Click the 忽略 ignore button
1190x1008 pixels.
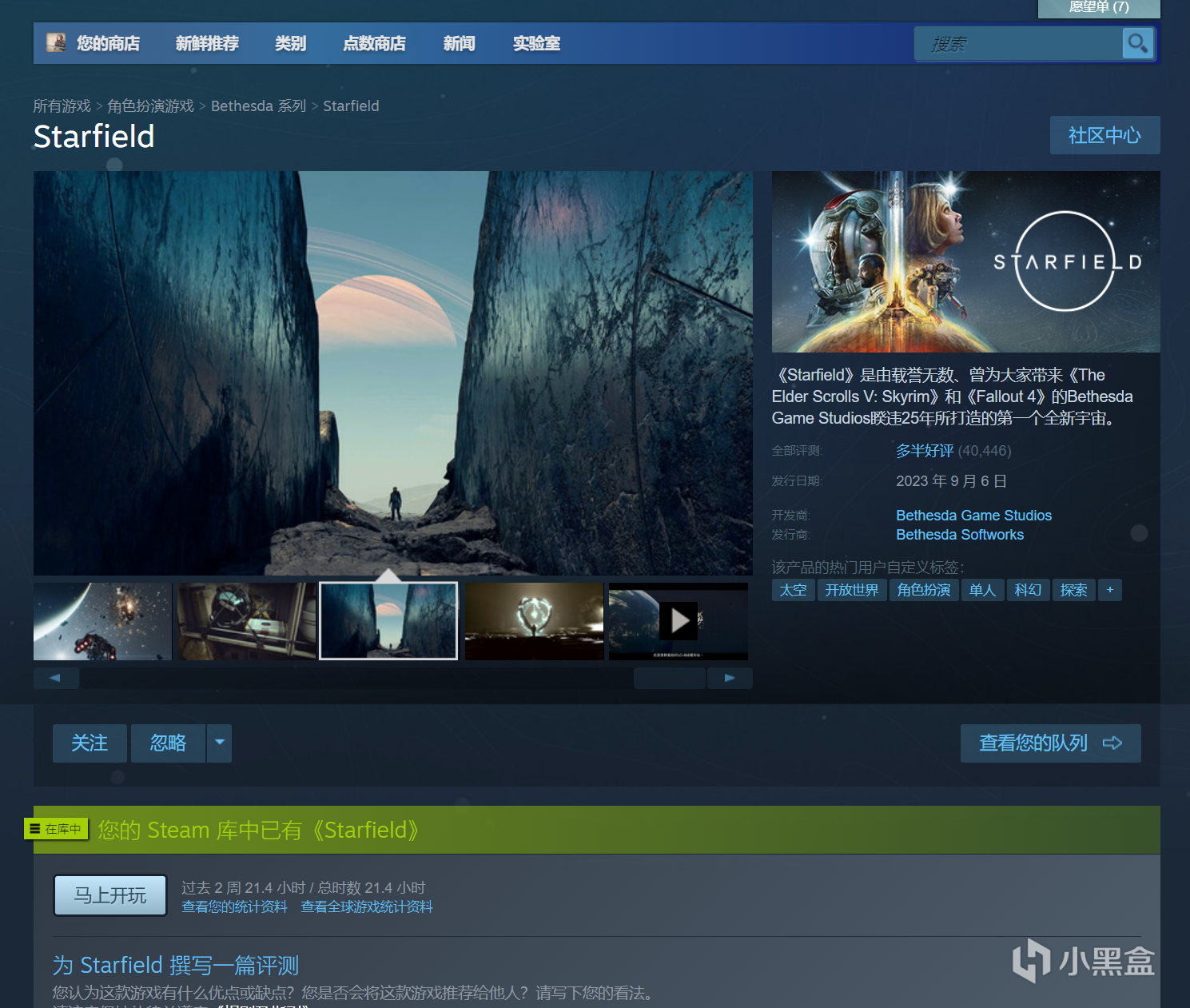pyautogui.click(x=168, y=743)
